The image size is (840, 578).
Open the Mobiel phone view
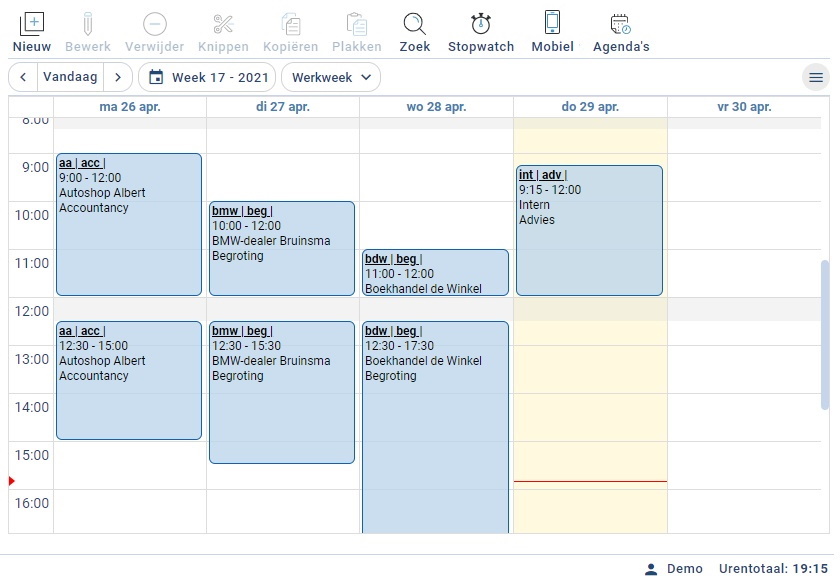pyautogui.click(x=552, y=24)
